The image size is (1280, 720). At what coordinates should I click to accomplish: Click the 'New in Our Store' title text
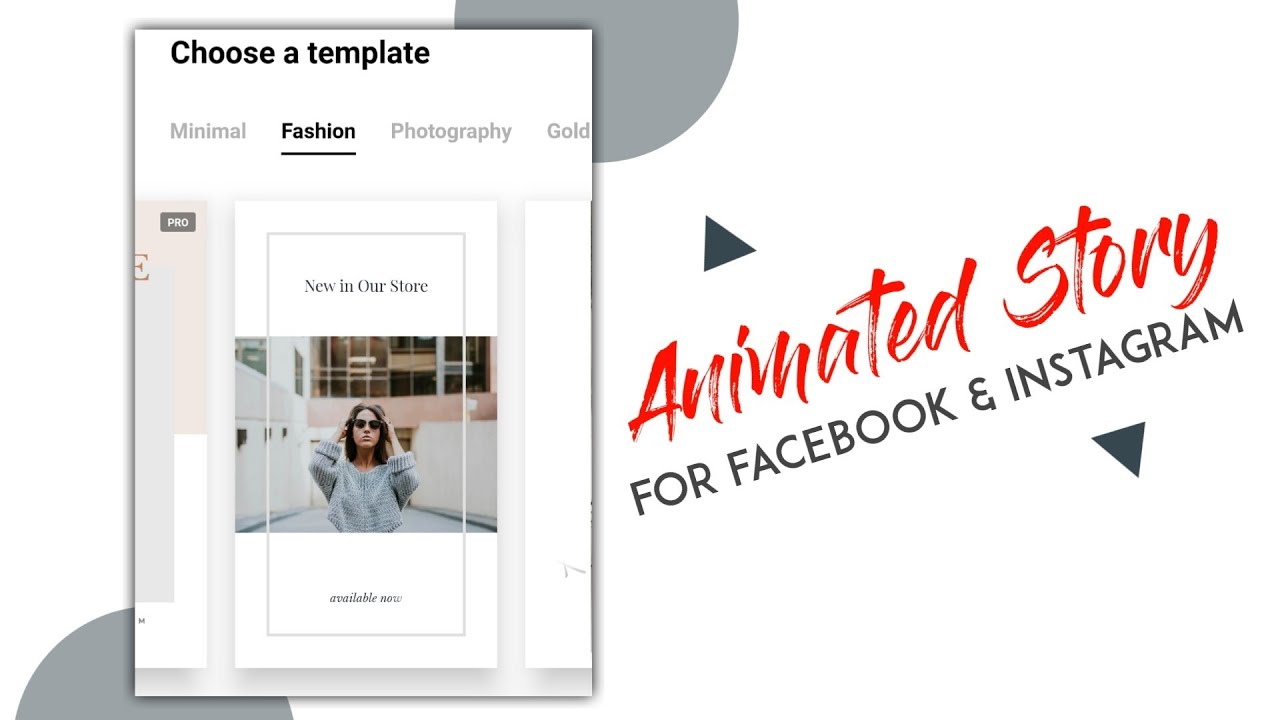point(366,286)
